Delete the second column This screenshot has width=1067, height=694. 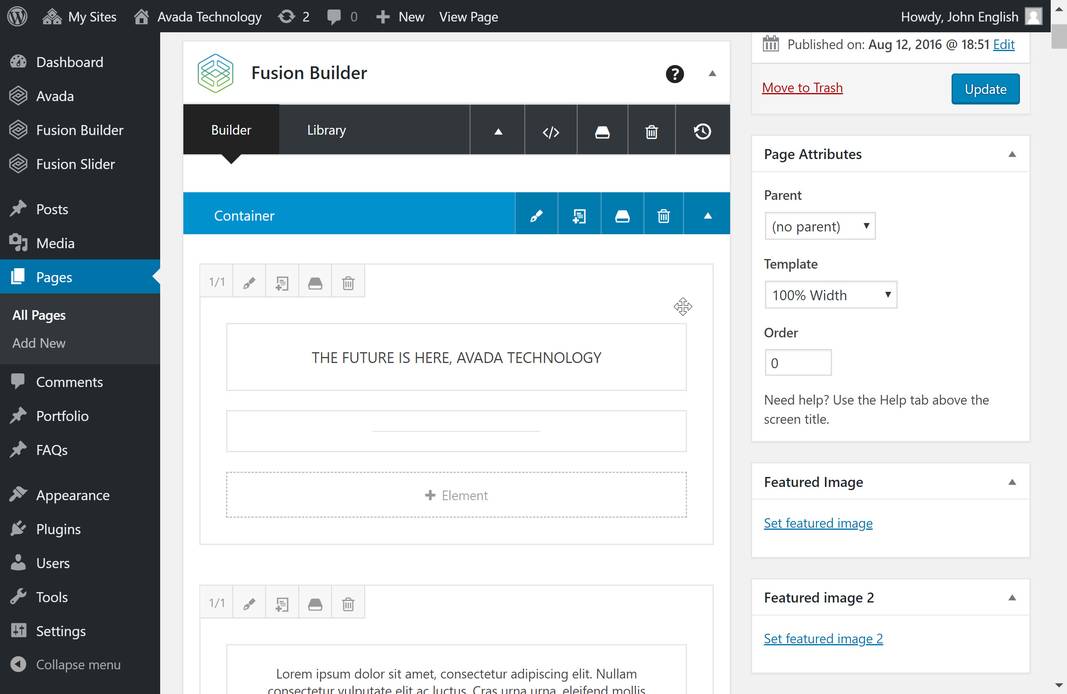click(x=348, y=603)
